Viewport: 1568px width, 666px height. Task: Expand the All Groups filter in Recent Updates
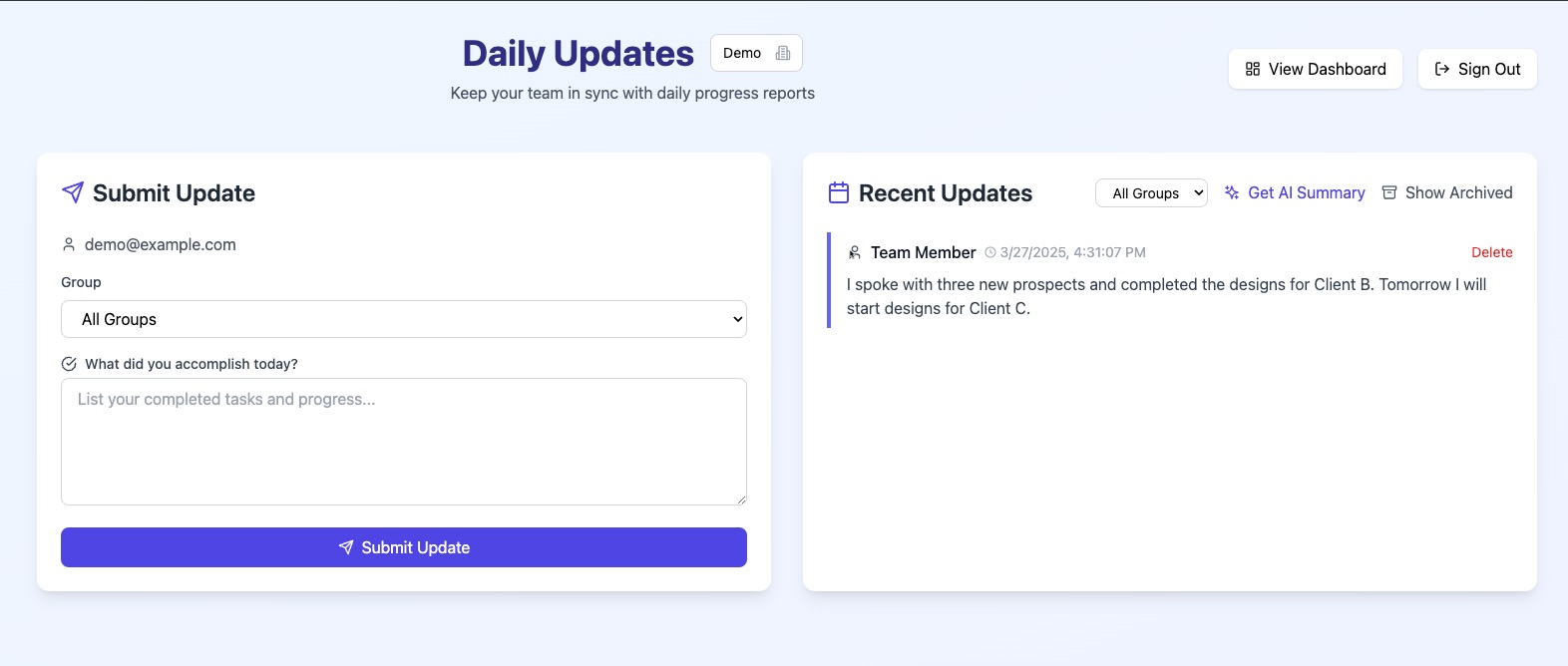1151,193
